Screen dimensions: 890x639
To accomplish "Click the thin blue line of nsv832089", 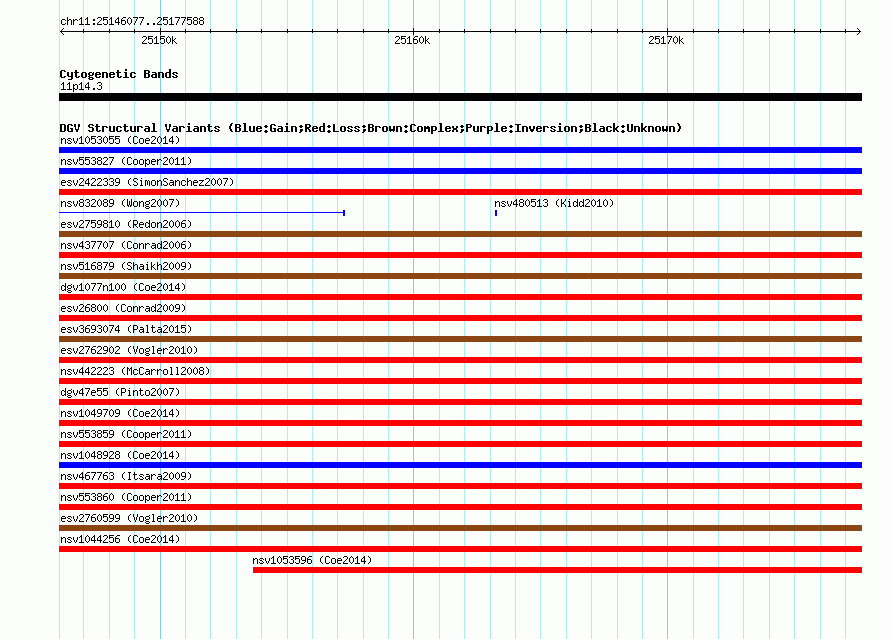I will click(202, 213).
